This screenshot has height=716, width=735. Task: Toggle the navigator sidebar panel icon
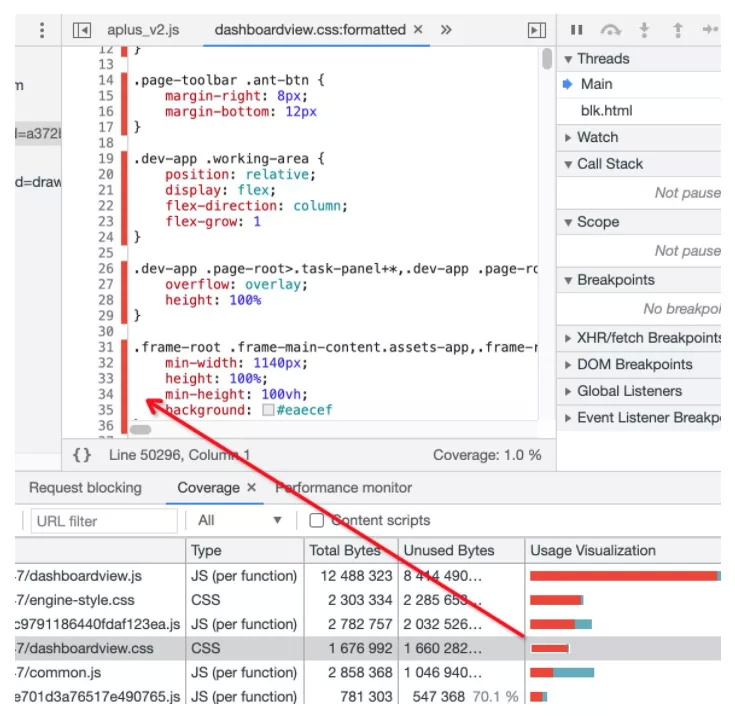(x=83, y=31)
